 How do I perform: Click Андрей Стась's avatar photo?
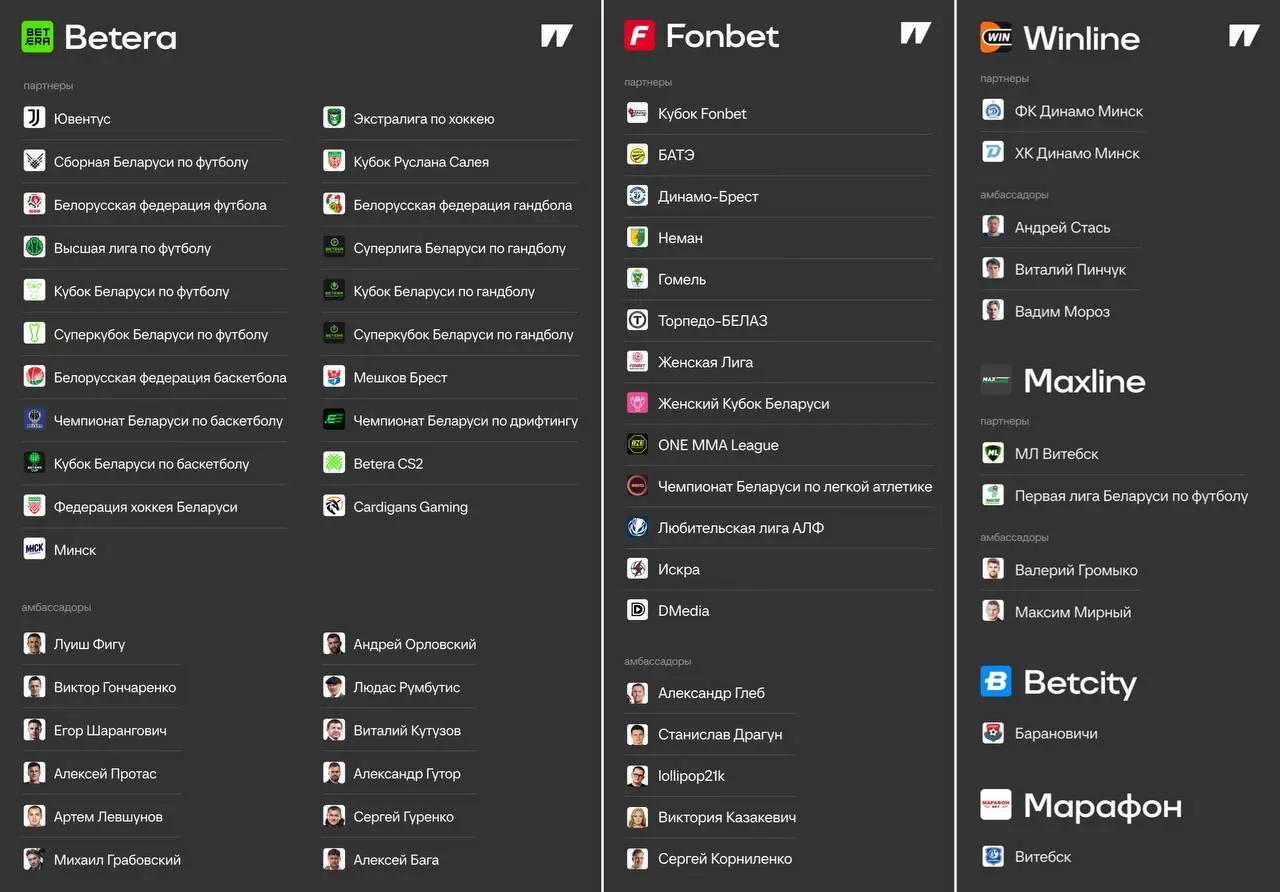tap(993, 227)
